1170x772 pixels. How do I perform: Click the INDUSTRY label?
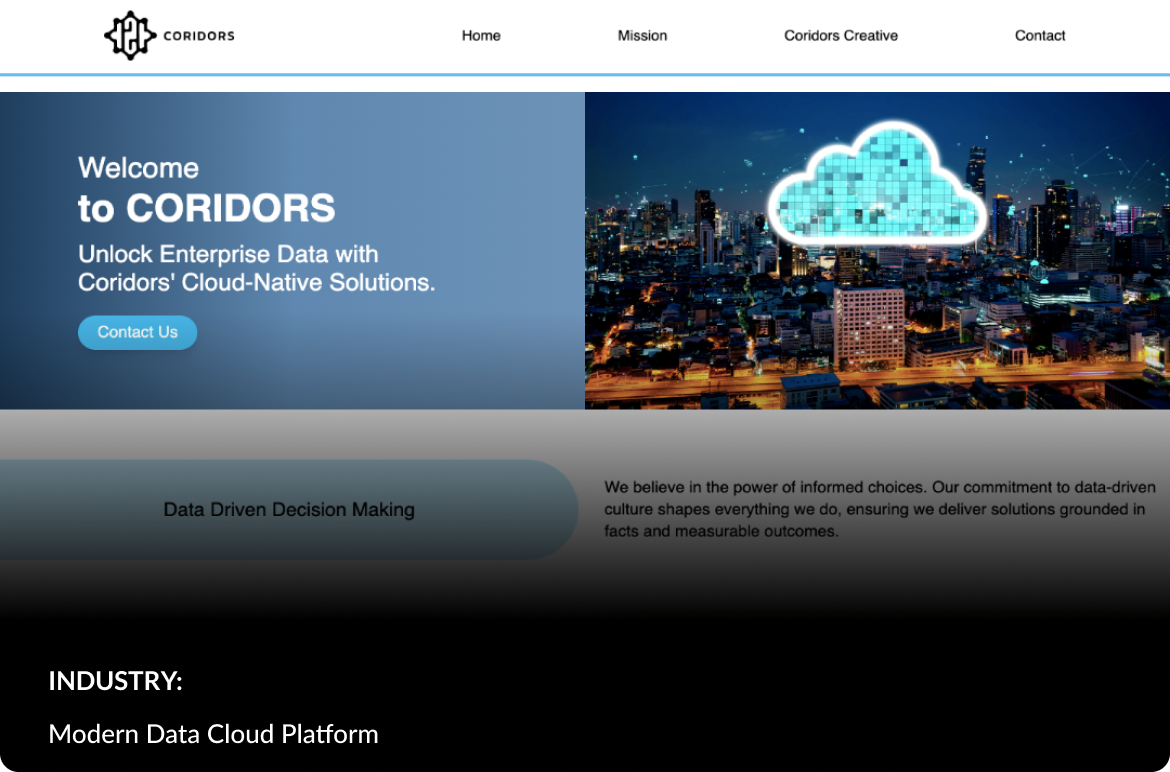point(115,681)
